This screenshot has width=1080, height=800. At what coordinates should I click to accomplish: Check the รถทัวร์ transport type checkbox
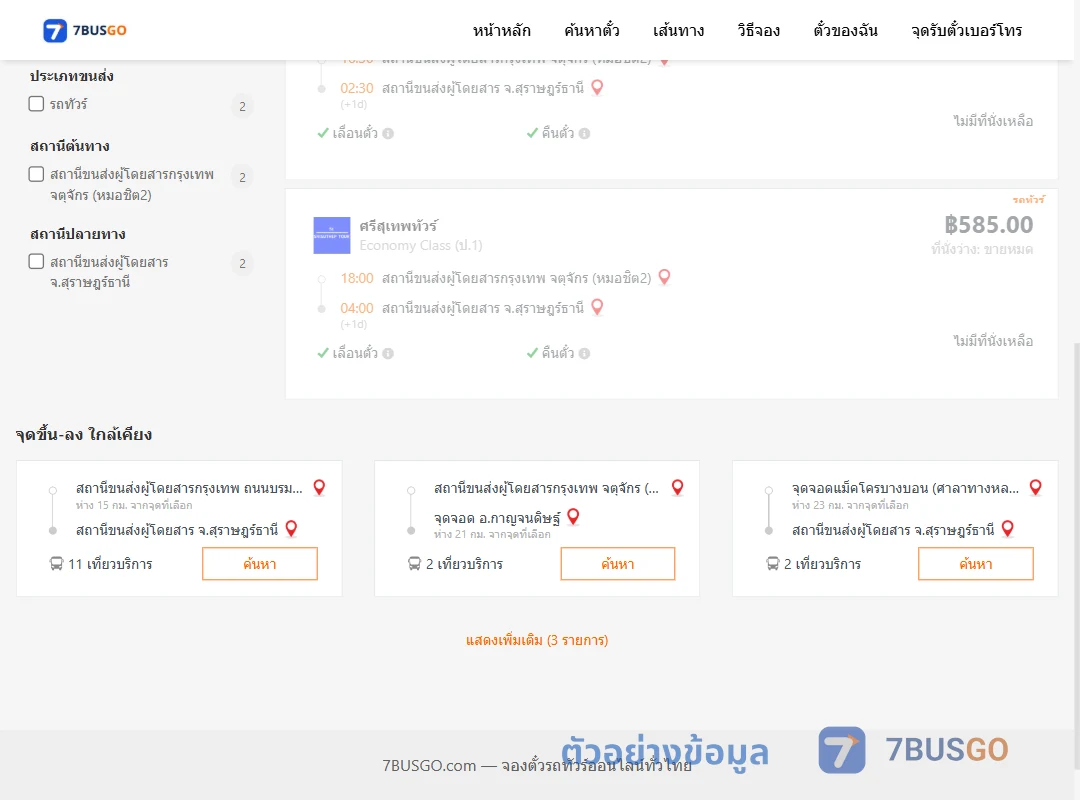37,103
